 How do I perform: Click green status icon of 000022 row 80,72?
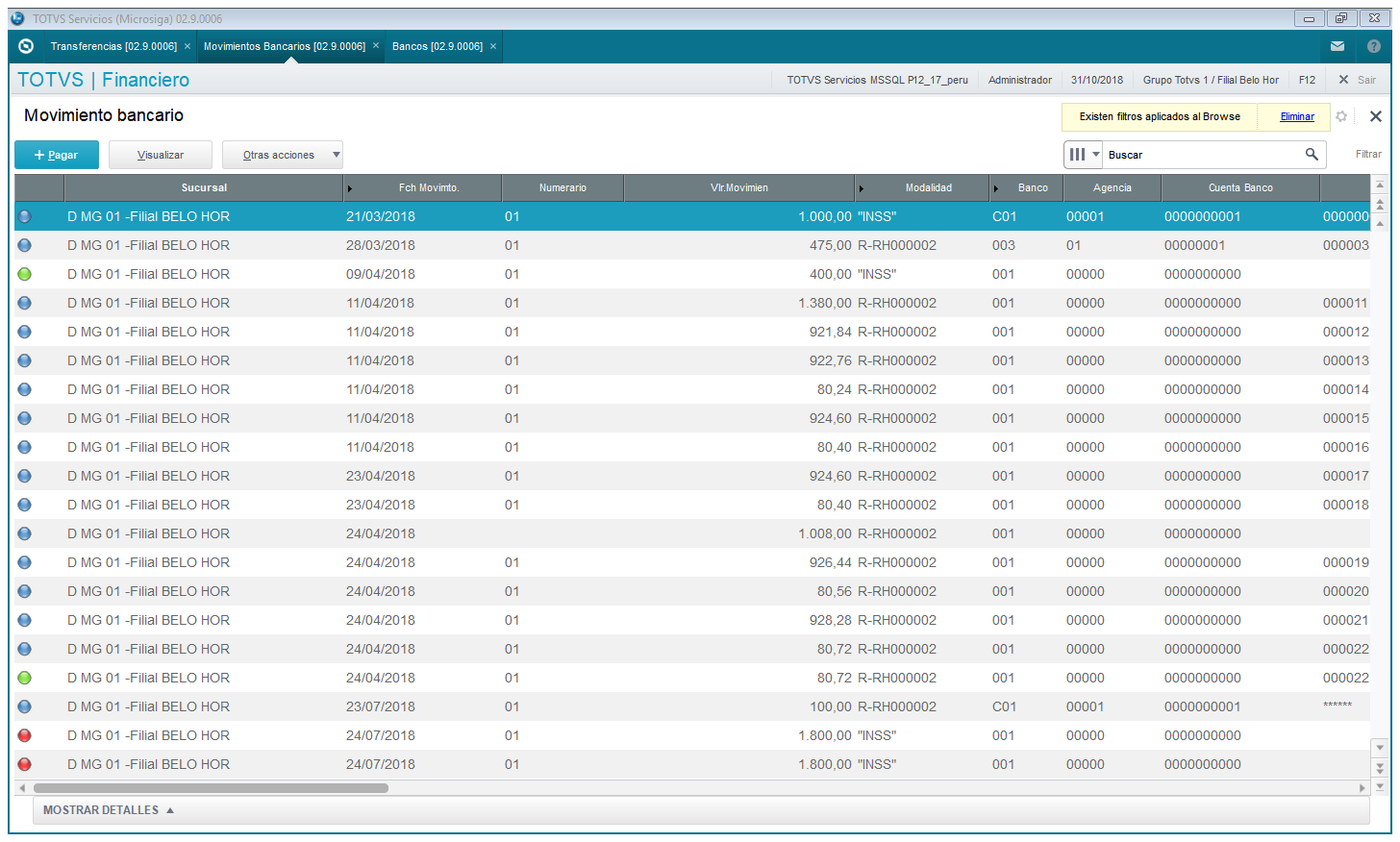click(x=25, y=678)
